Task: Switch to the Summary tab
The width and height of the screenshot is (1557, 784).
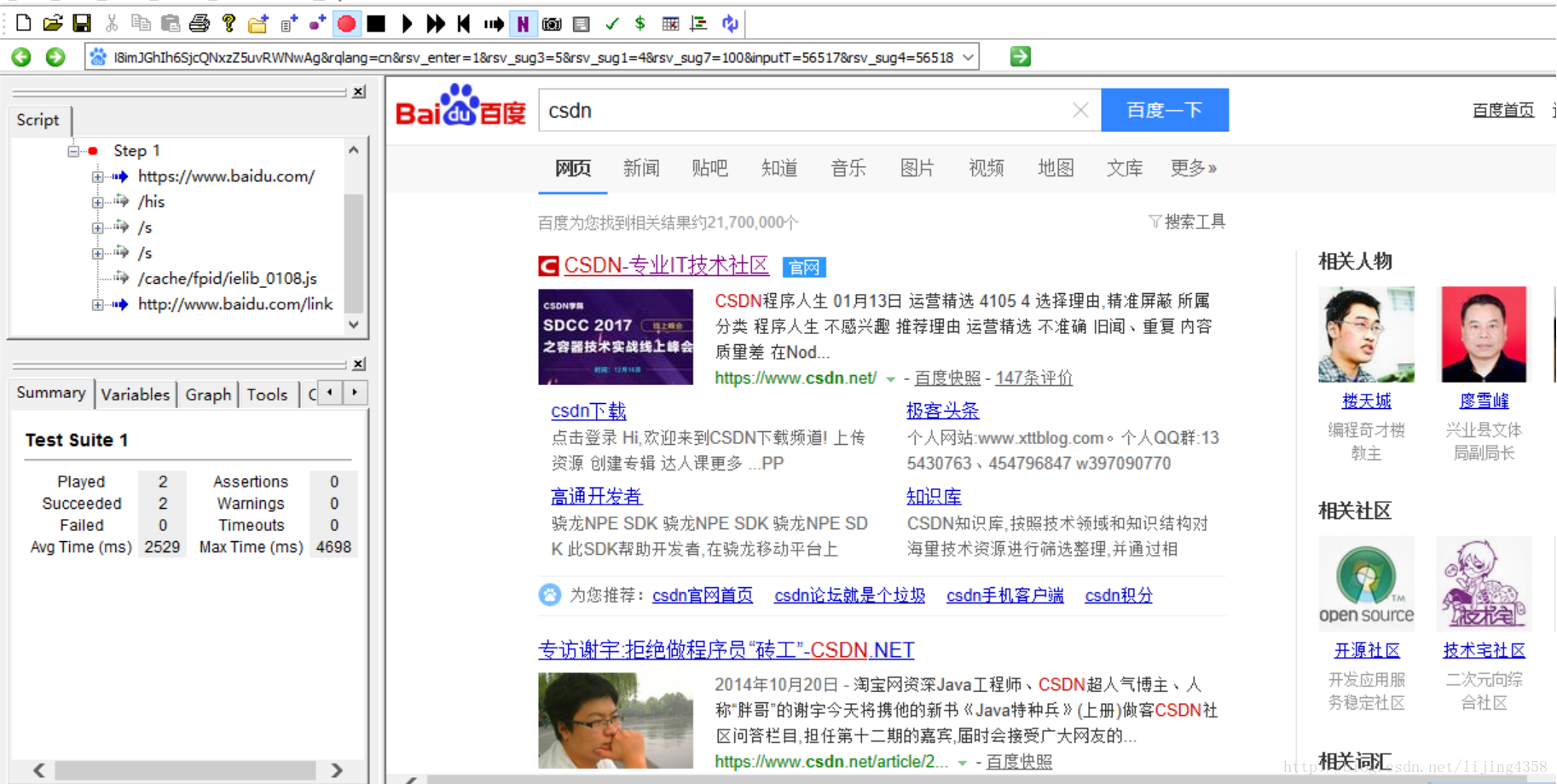Action: click(51, 393)
